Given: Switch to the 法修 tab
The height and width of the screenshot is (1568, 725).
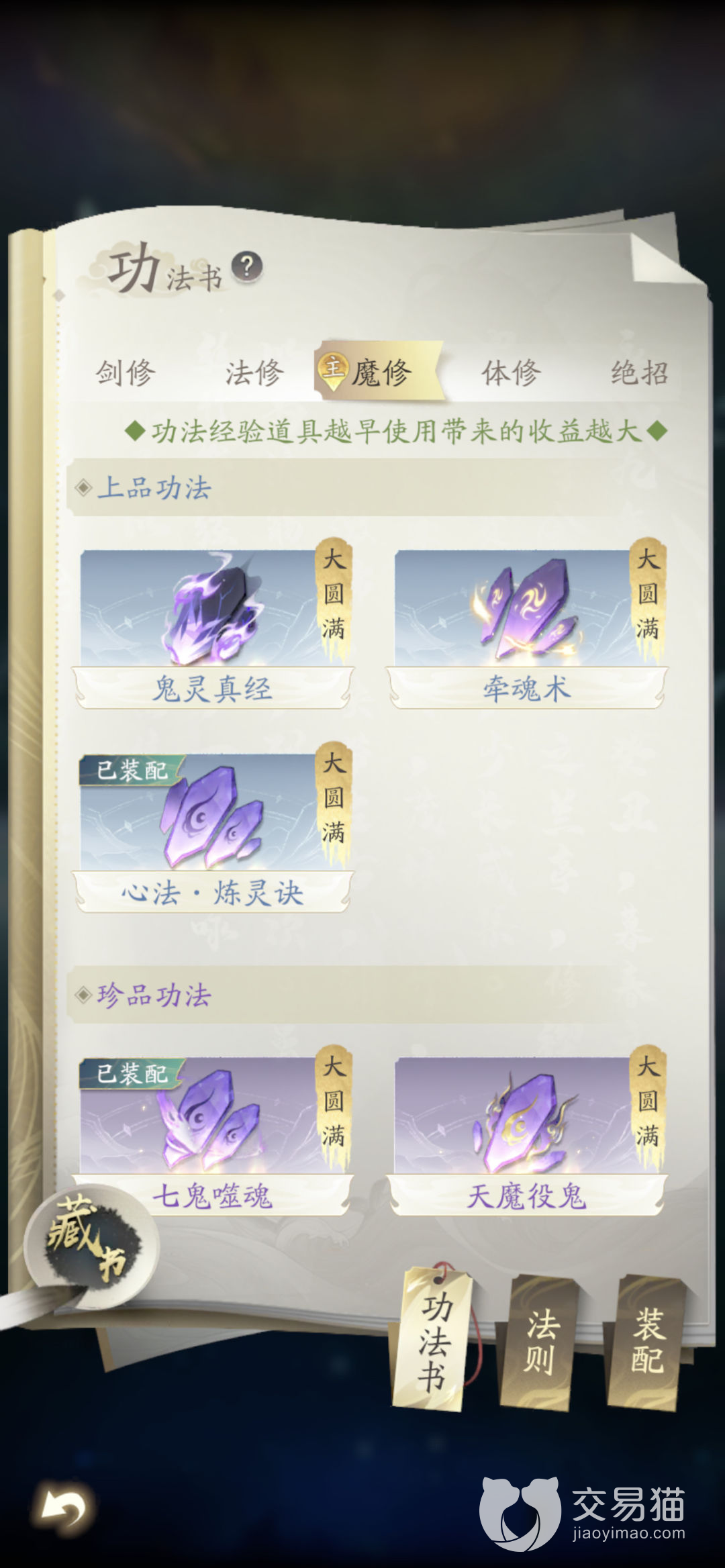Looking at the screenshot, I should (254, 372).
